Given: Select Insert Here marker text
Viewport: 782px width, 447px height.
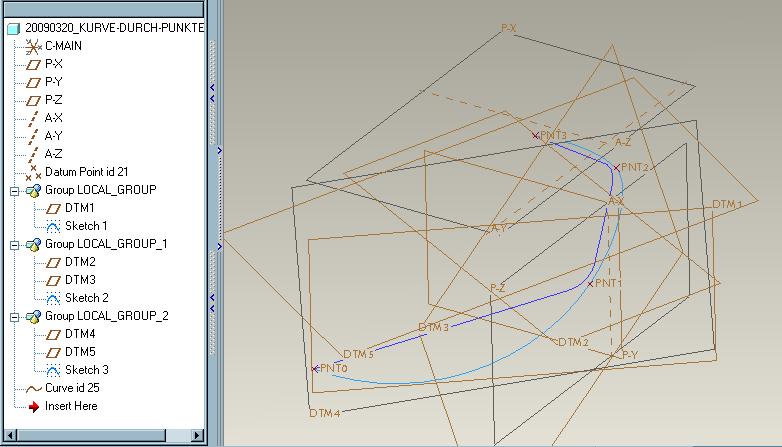Looking at the screenshot, I should (71, 406).
